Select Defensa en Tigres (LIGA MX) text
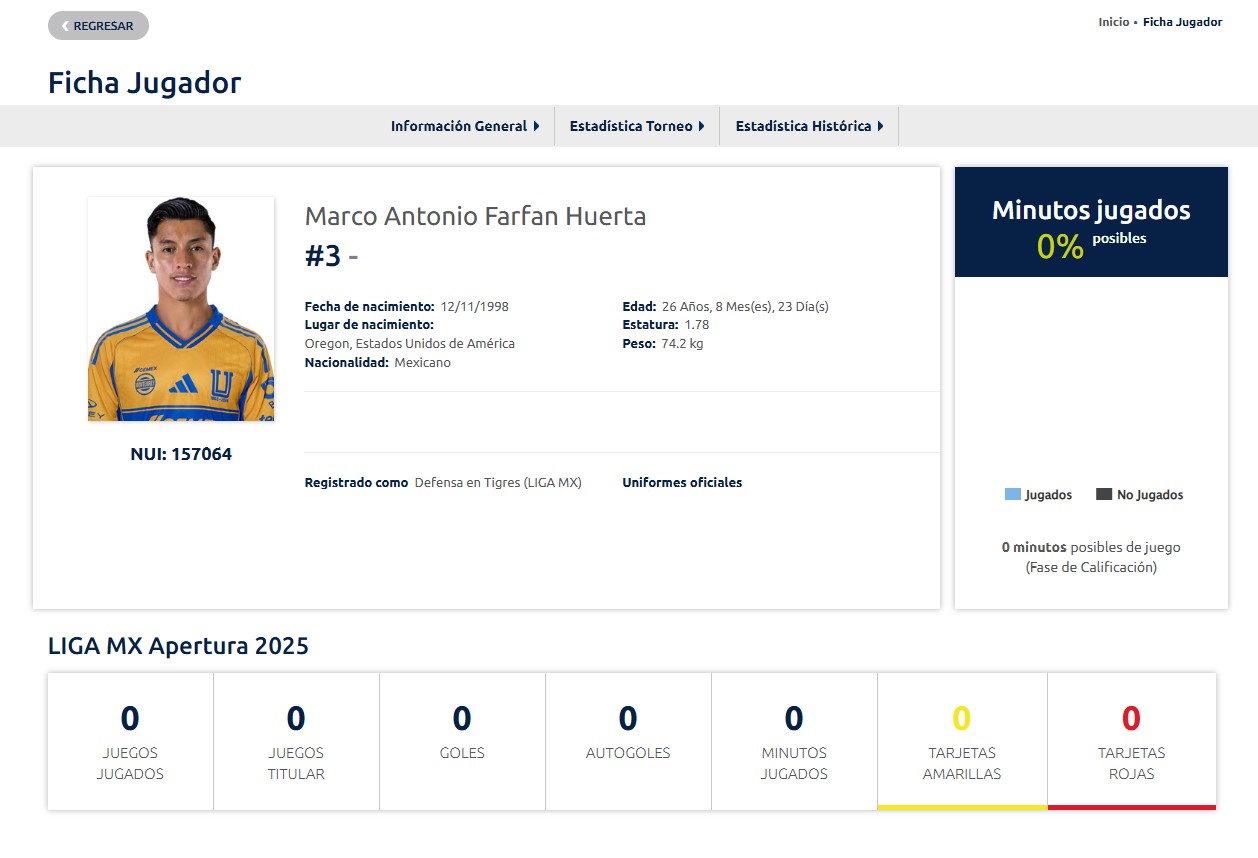 (x=498, y=483)
